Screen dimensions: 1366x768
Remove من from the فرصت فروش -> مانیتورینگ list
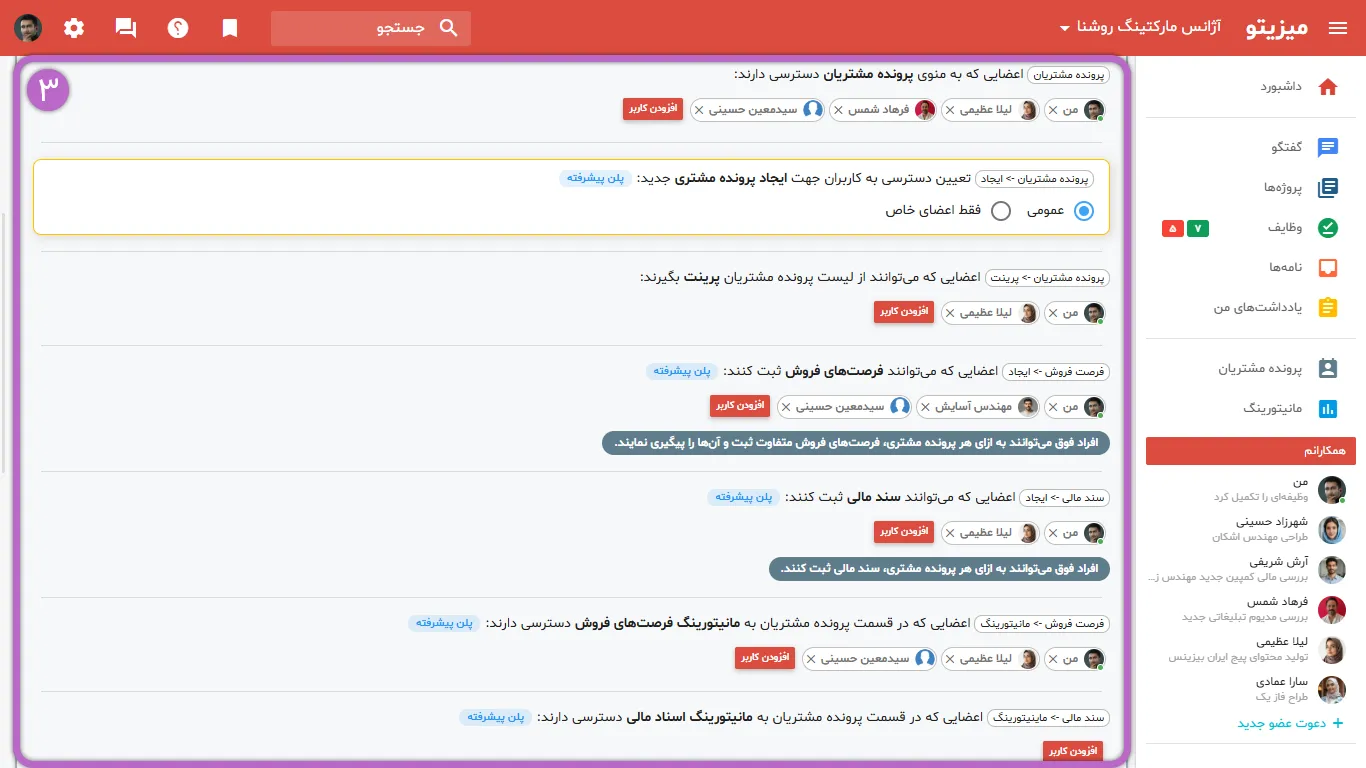point(1053,659)
